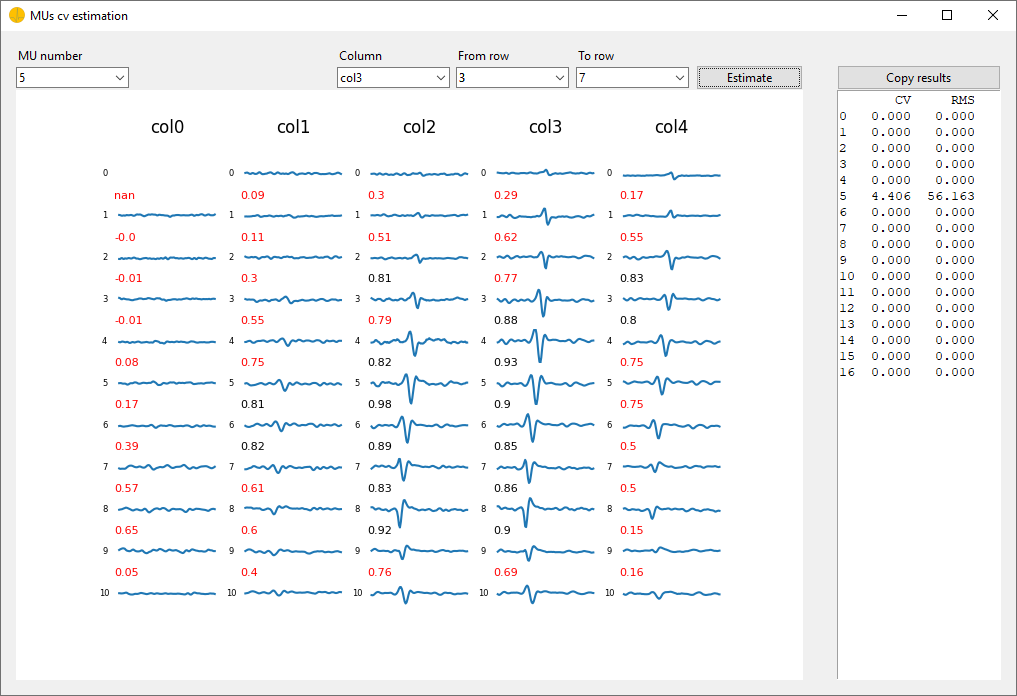1017x696 pixels.
Task: Click the col2 row 5 waveform
Action: 419,387
